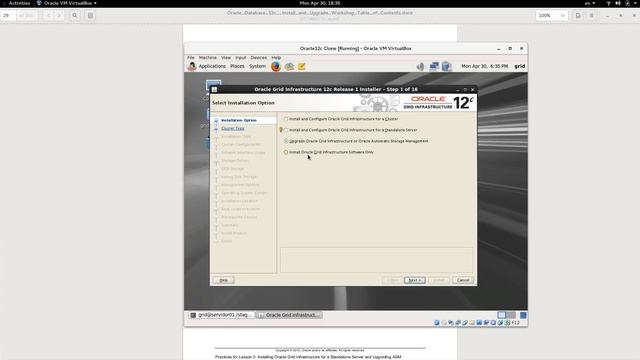Click the empty message box above installer buttons
640x360 pixels.
pyautogui.click(x=376, y=260)
